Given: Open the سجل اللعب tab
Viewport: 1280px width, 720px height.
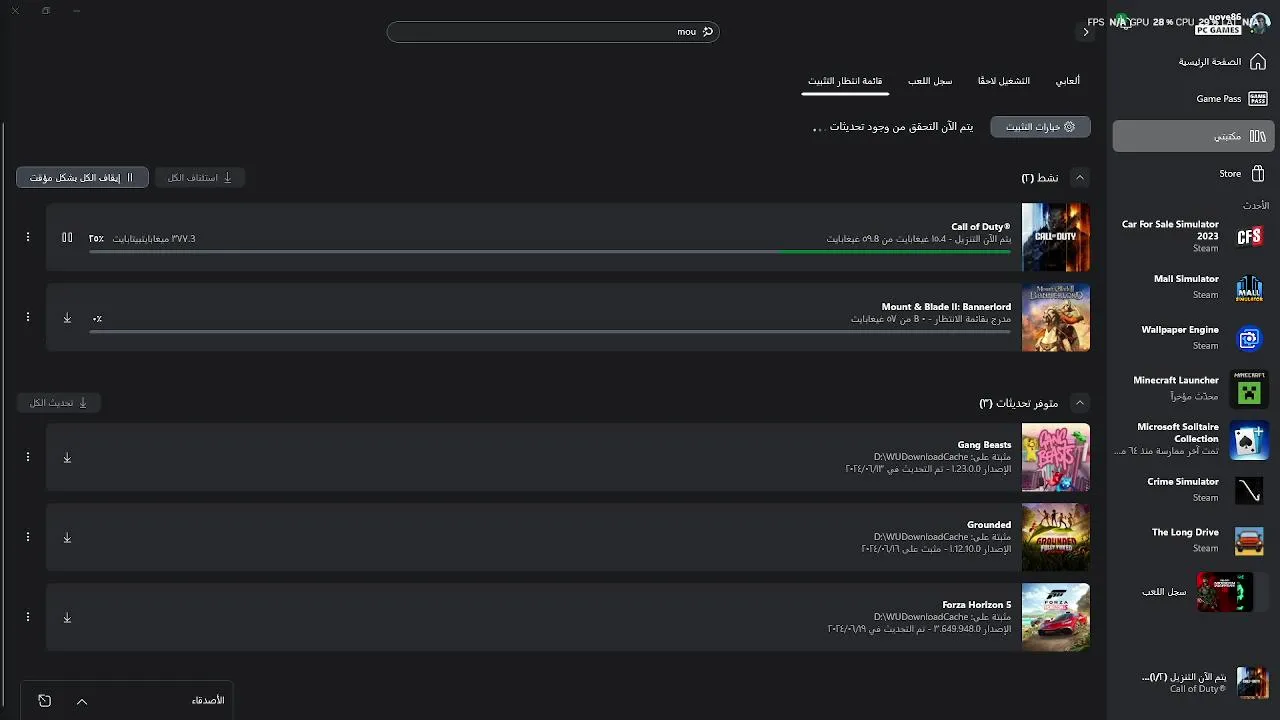Looking at the screenshot, I should coord(929,81).
